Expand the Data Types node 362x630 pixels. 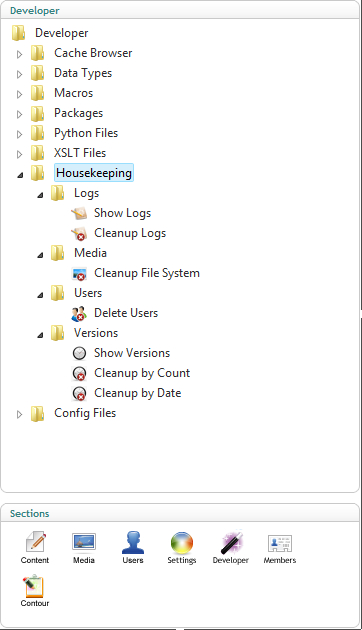coord(19,74)
